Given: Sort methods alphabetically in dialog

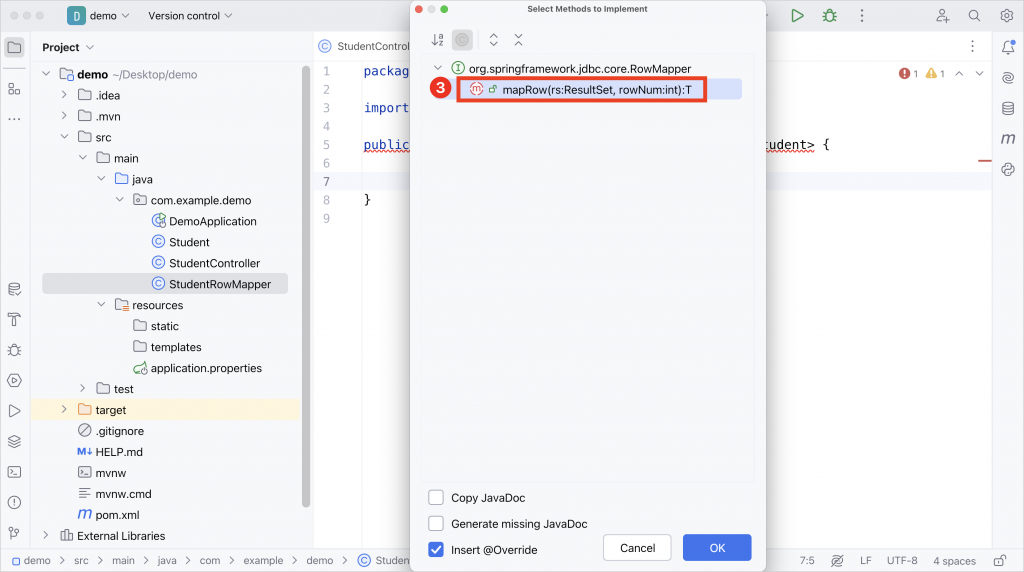Looking at the screenshot, I should point(438,40).
